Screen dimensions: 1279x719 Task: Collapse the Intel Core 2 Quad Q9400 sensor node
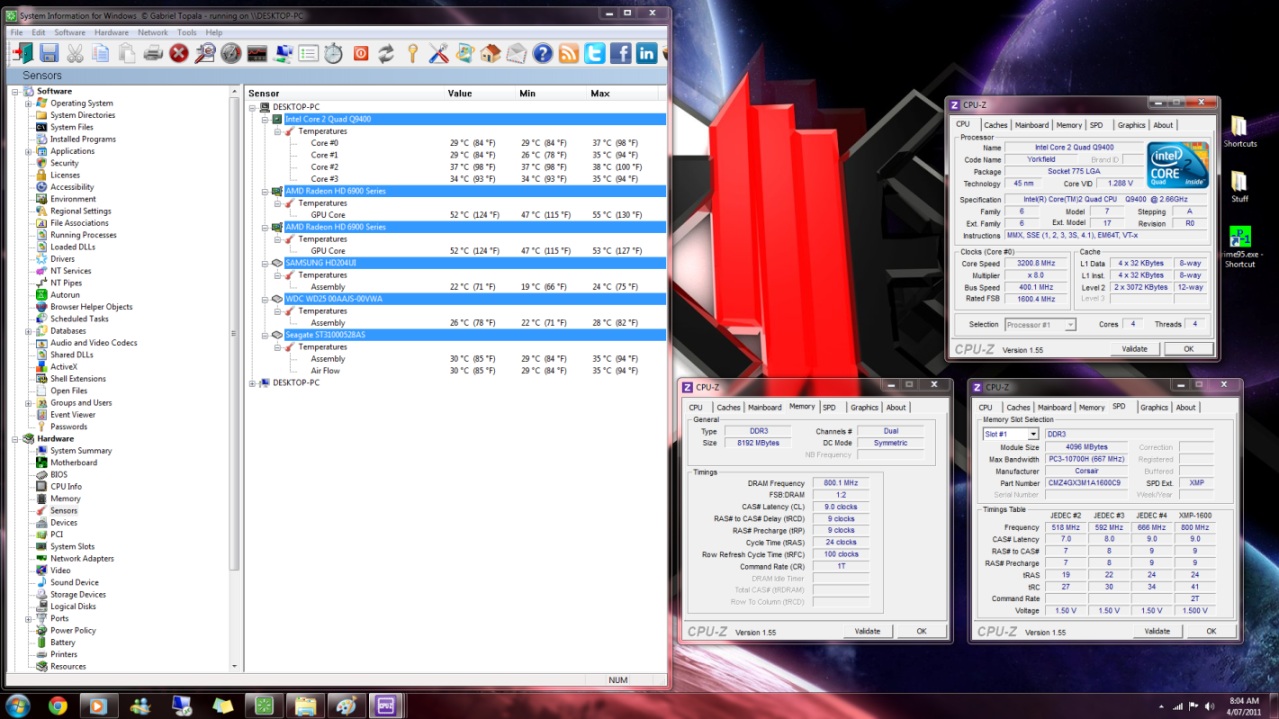pos(265,119)
